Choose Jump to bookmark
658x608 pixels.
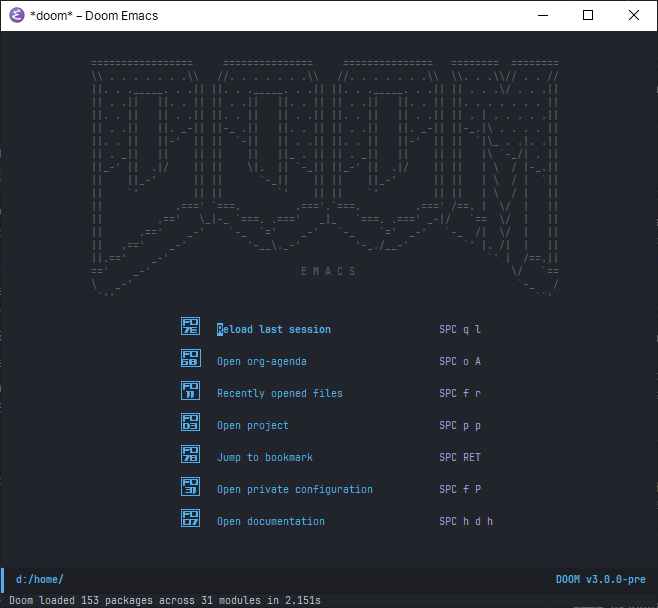pyautogui.click(x=265, y=457)
